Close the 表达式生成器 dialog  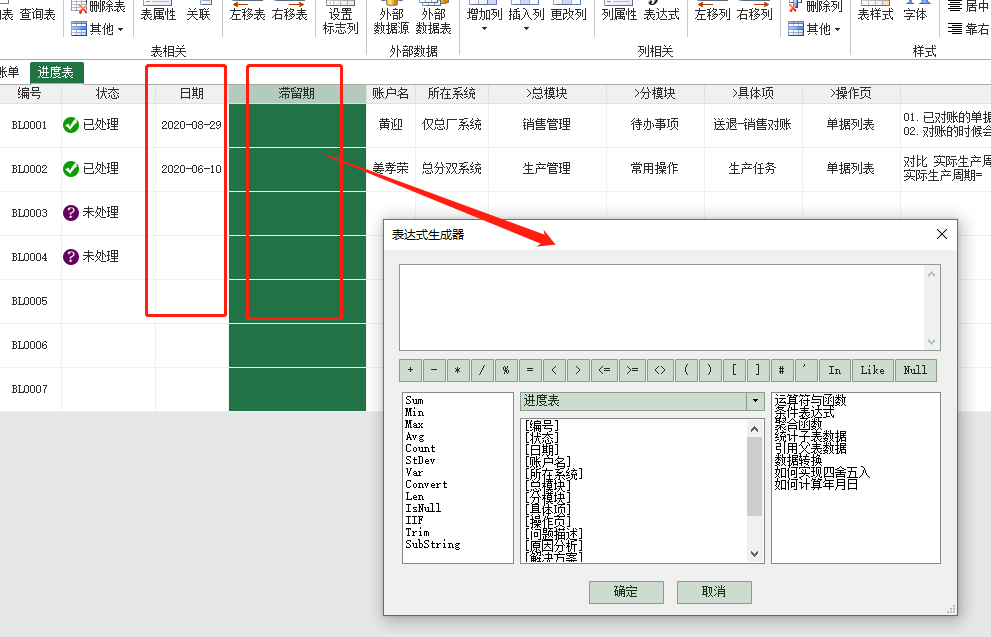[942, 234]
